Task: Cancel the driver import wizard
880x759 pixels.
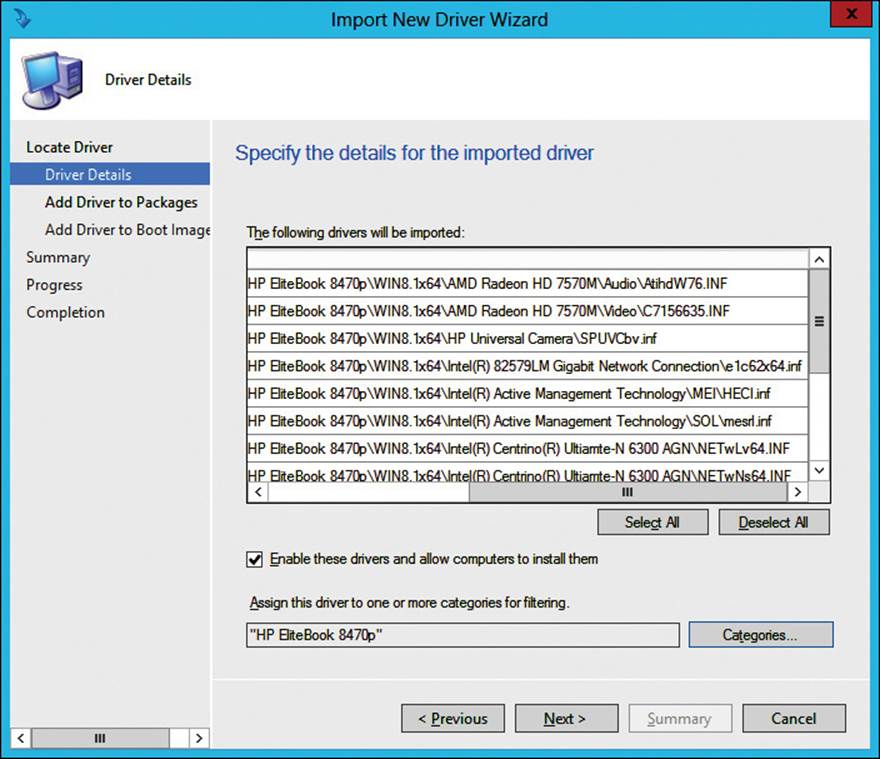Action: [x=794, y=718]
